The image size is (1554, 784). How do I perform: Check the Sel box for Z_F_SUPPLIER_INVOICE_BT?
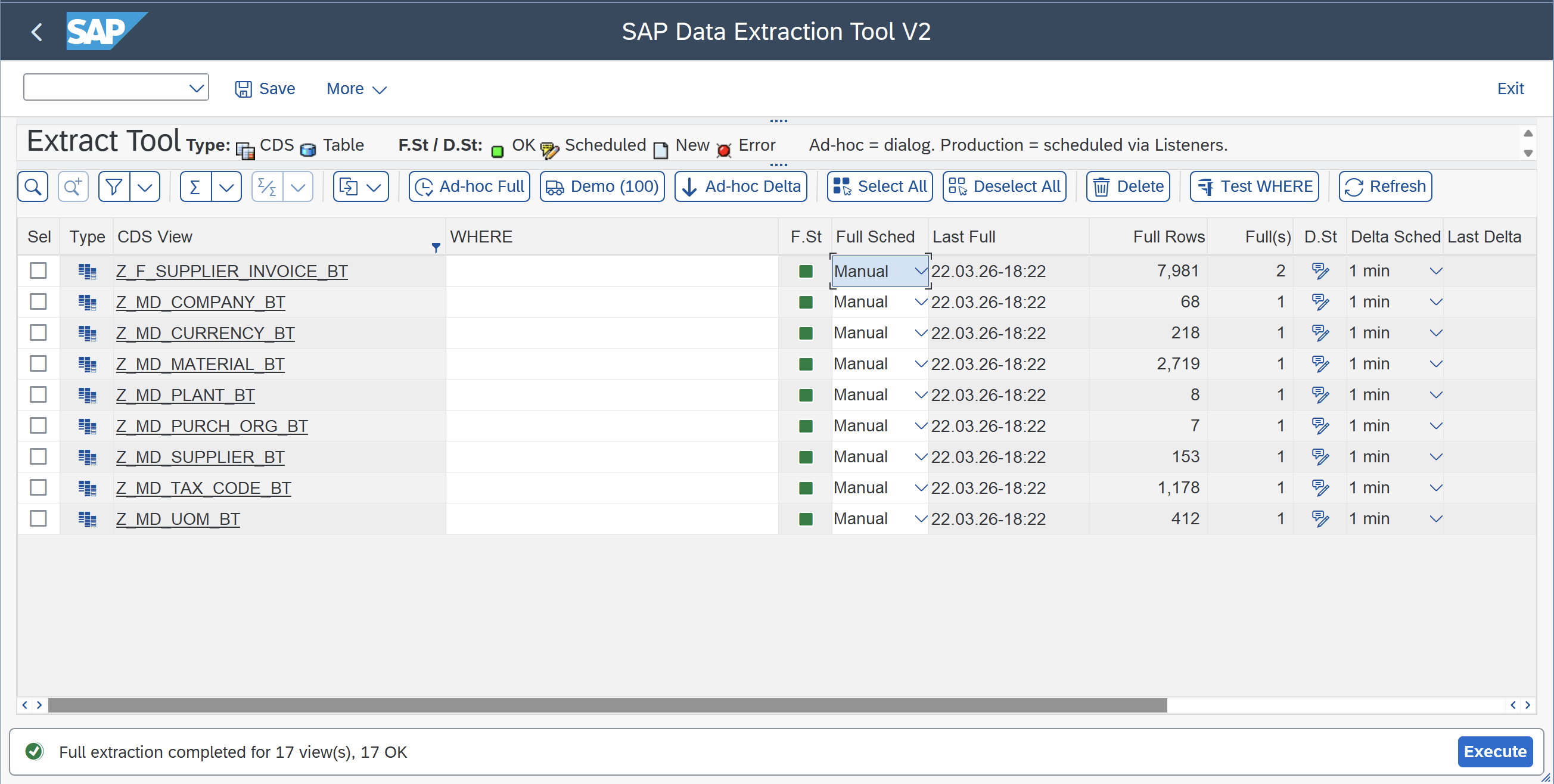[38, 271]
